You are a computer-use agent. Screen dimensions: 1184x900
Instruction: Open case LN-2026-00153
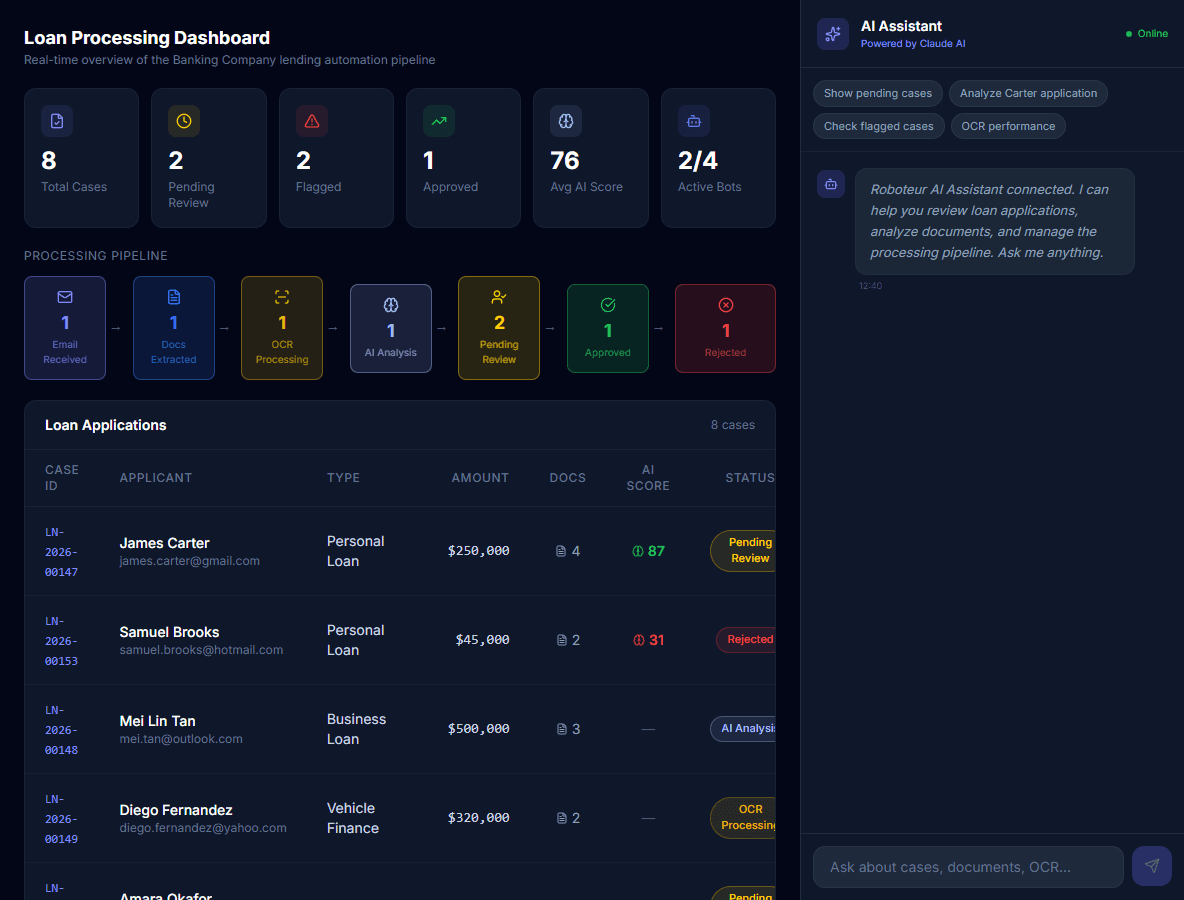(61, 641)
